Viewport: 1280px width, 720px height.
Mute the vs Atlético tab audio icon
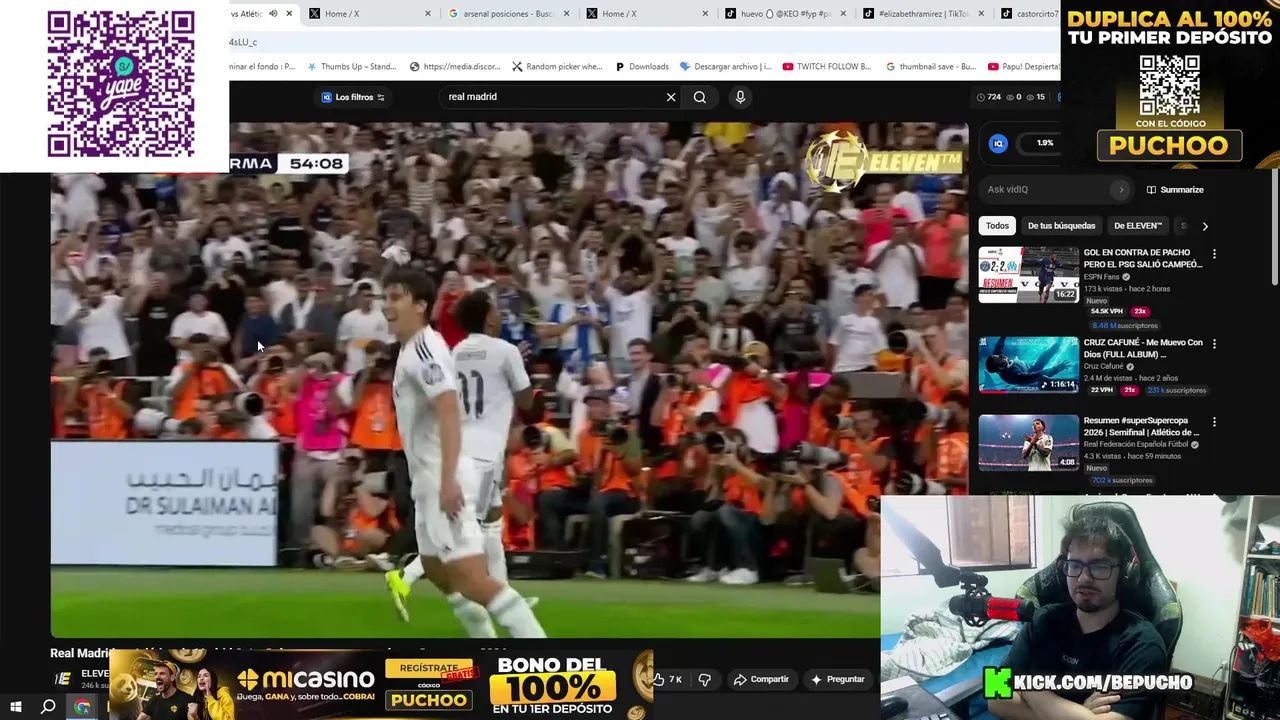[273, 14]
